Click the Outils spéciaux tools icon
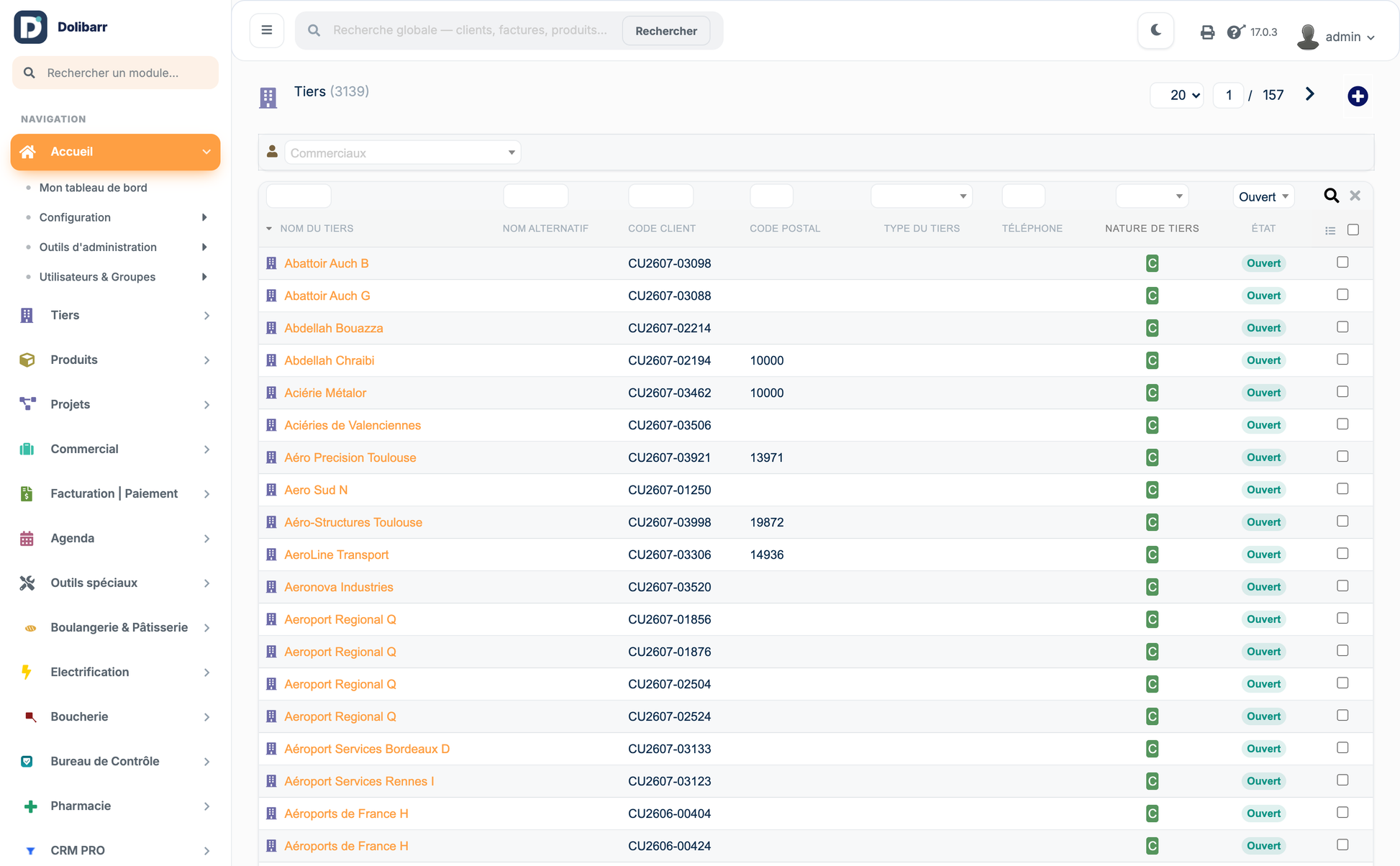This screenshot has width=1400, height=866. pyautogui.click(x=27, y=583)
